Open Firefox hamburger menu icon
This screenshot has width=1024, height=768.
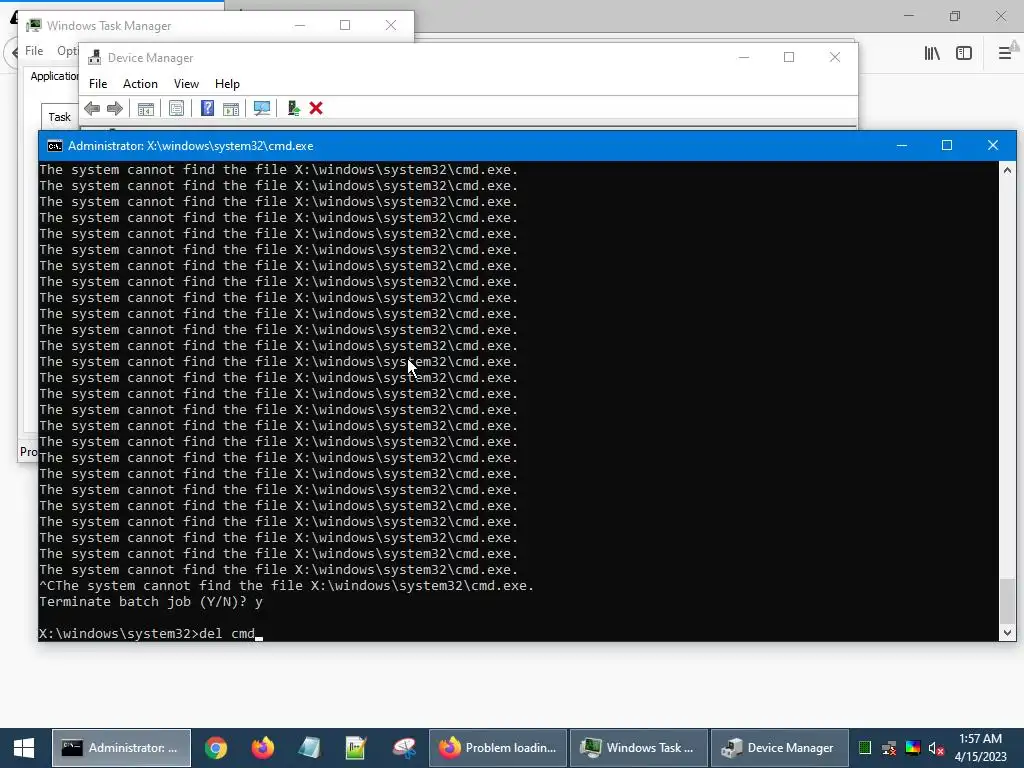click(1005, 53)
